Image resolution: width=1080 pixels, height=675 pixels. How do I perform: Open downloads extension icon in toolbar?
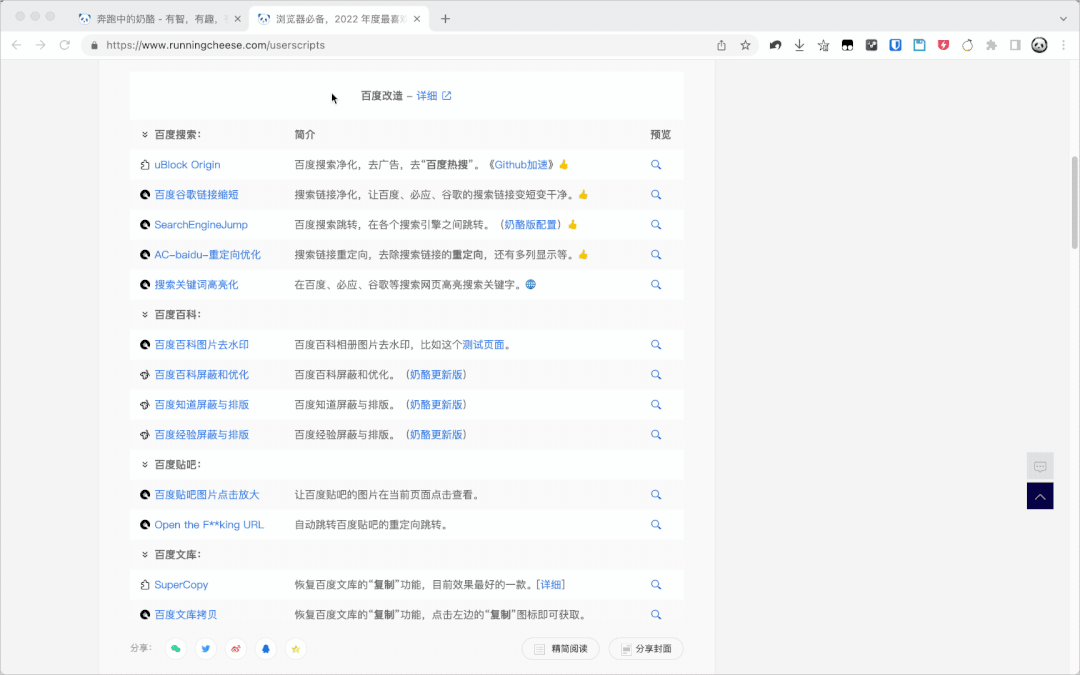click(799, 45)
